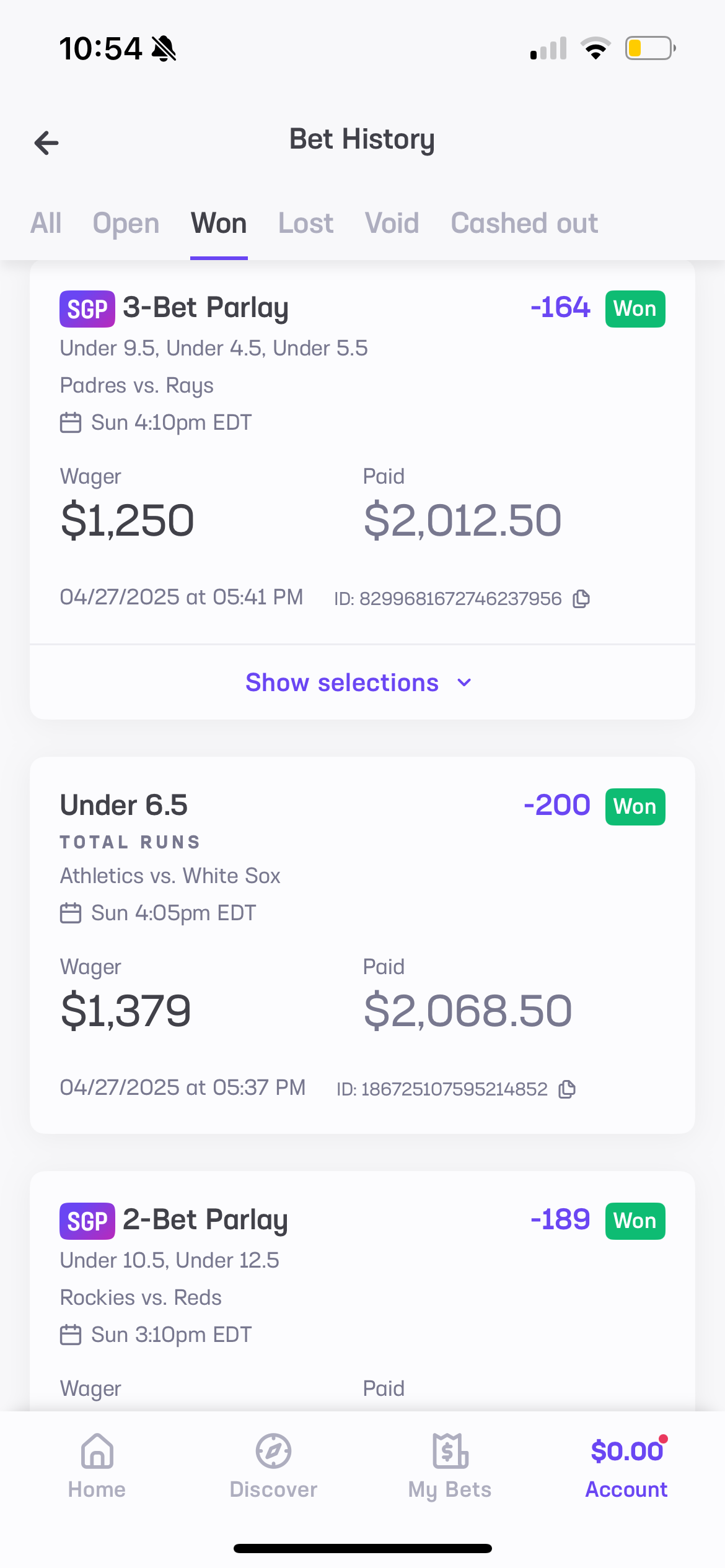This screenshot has height=1568, width=725.
Task: Click the Show selections chevron arrow
Action: (x=464, y=682)
